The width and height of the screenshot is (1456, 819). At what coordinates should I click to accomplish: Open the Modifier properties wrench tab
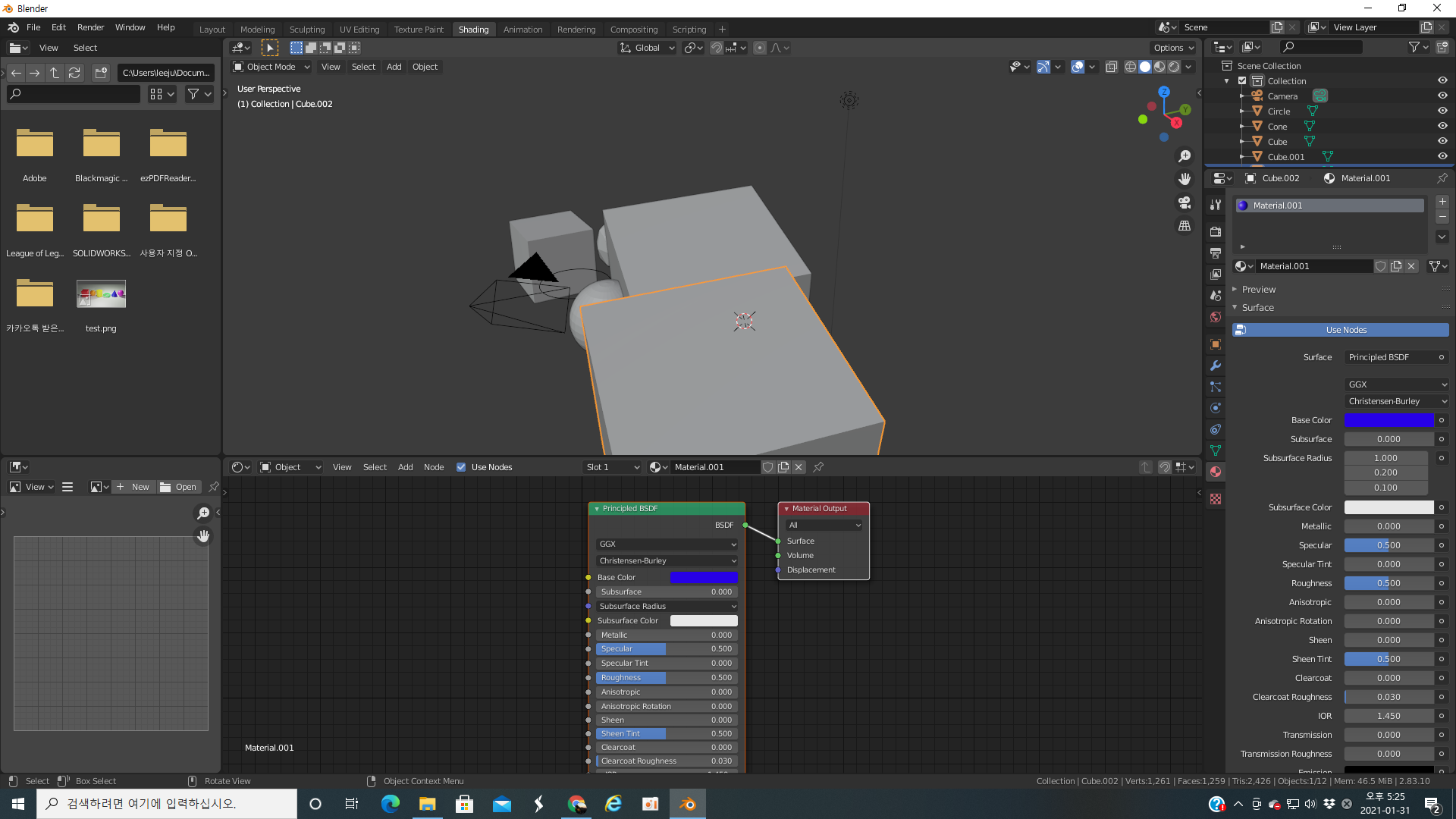(1216, 366)
